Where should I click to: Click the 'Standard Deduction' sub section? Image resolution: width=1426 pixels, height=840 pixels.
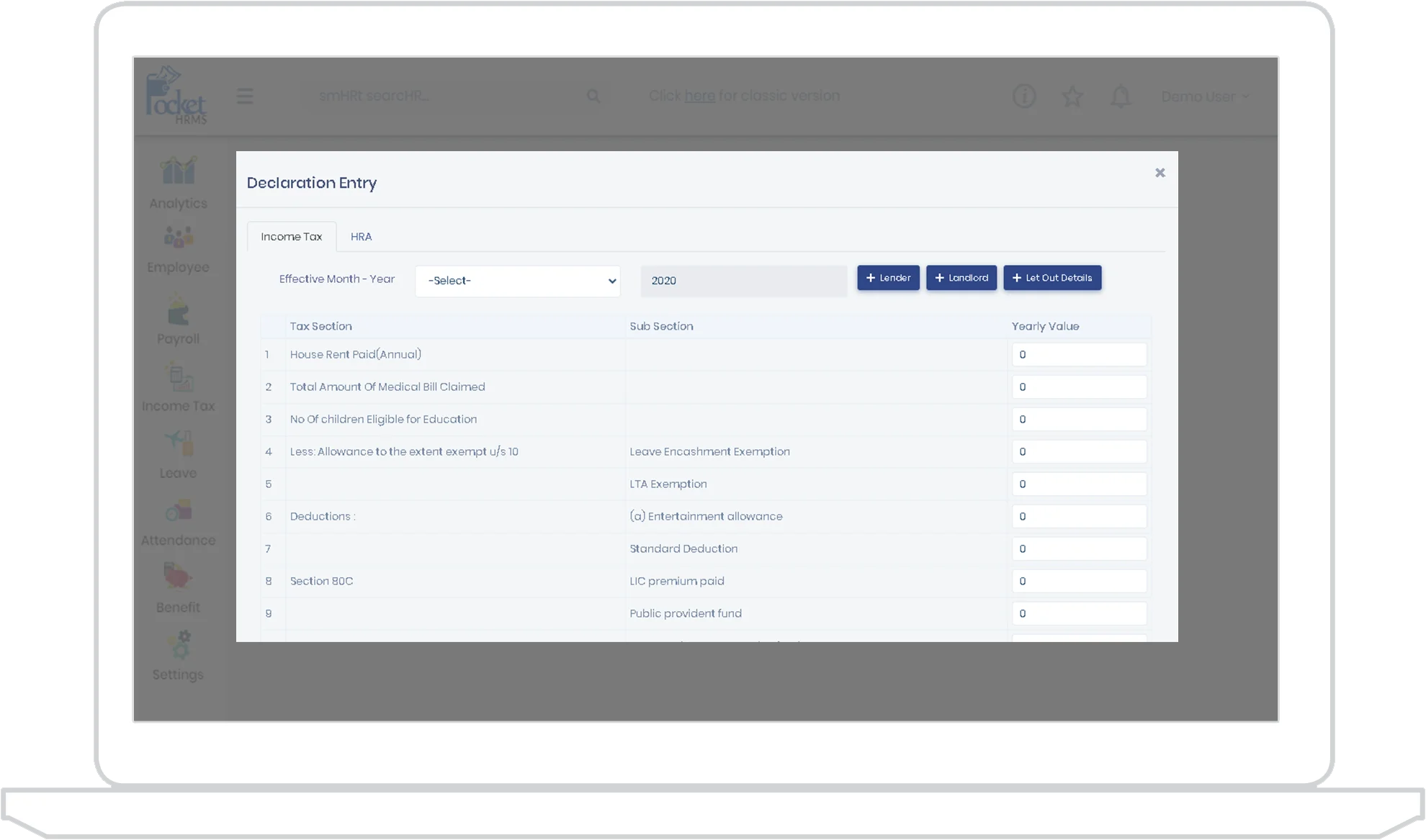point(683,549)
